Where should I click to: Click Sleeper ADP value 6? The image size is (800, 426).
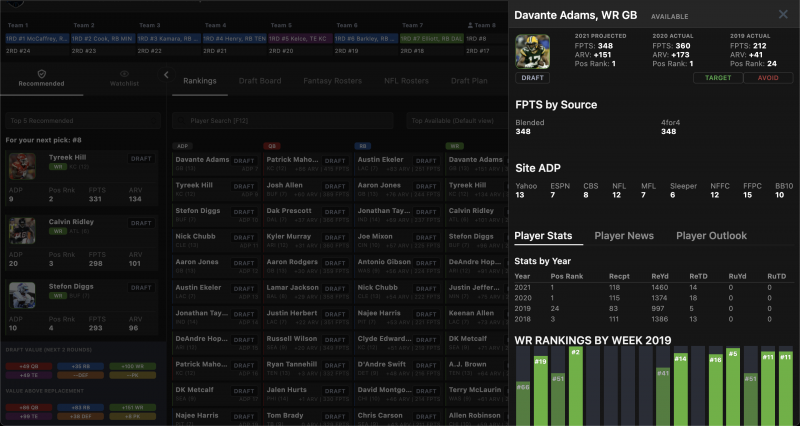point(672,195)
